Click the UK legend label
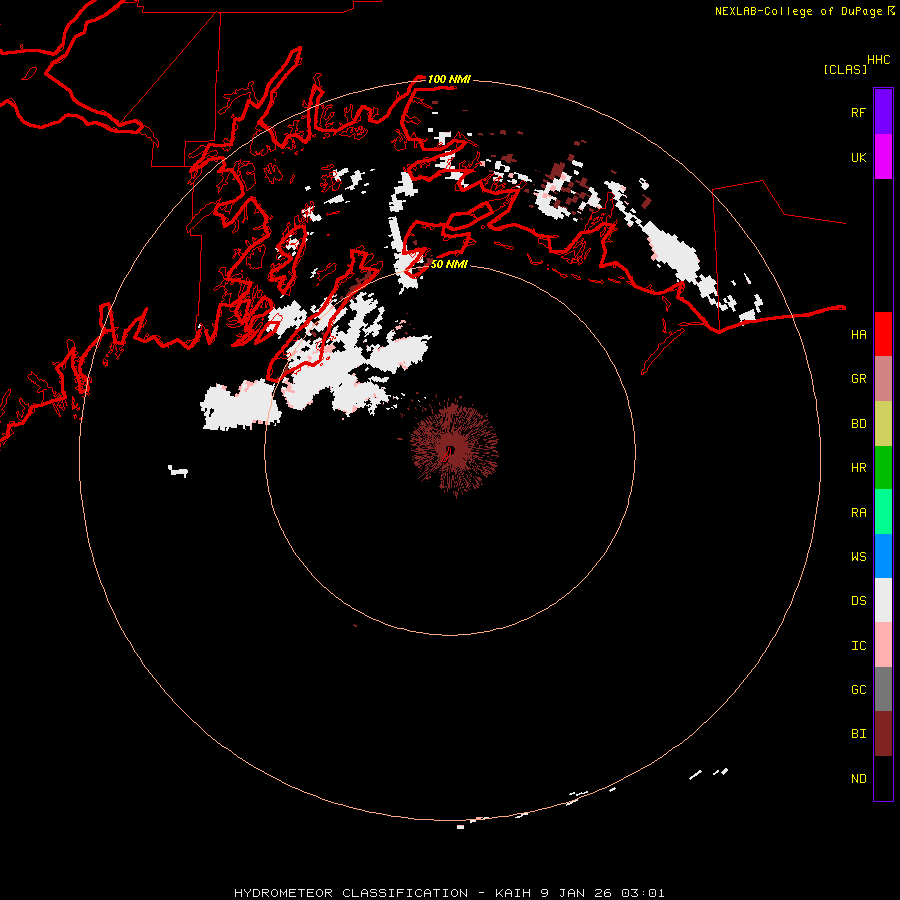The width and height of the screenshot is (900, 900). (x=858, y=157)
